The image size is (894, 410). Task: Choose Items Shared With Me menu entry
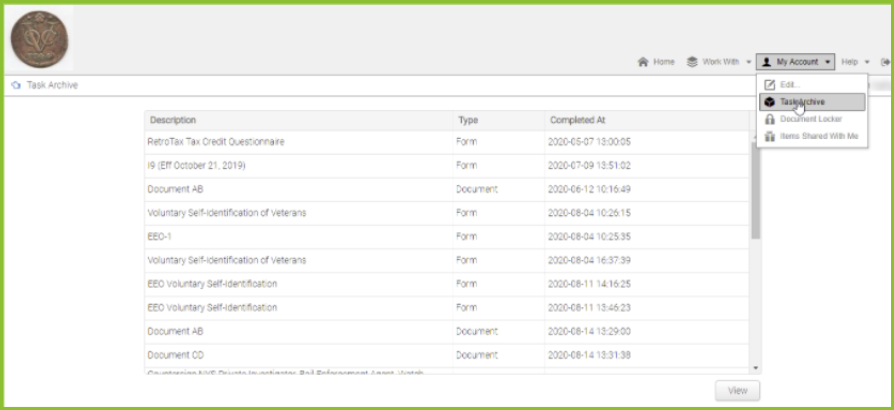[812, 136]
